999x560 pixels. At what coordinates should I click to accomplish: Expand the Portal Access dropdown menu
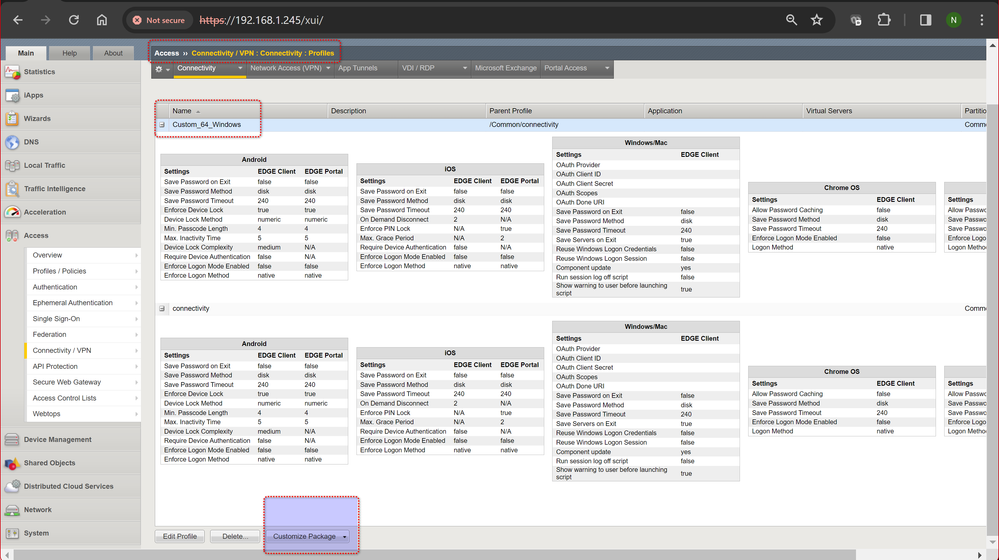pyautogui.click(x=606, y=69)
